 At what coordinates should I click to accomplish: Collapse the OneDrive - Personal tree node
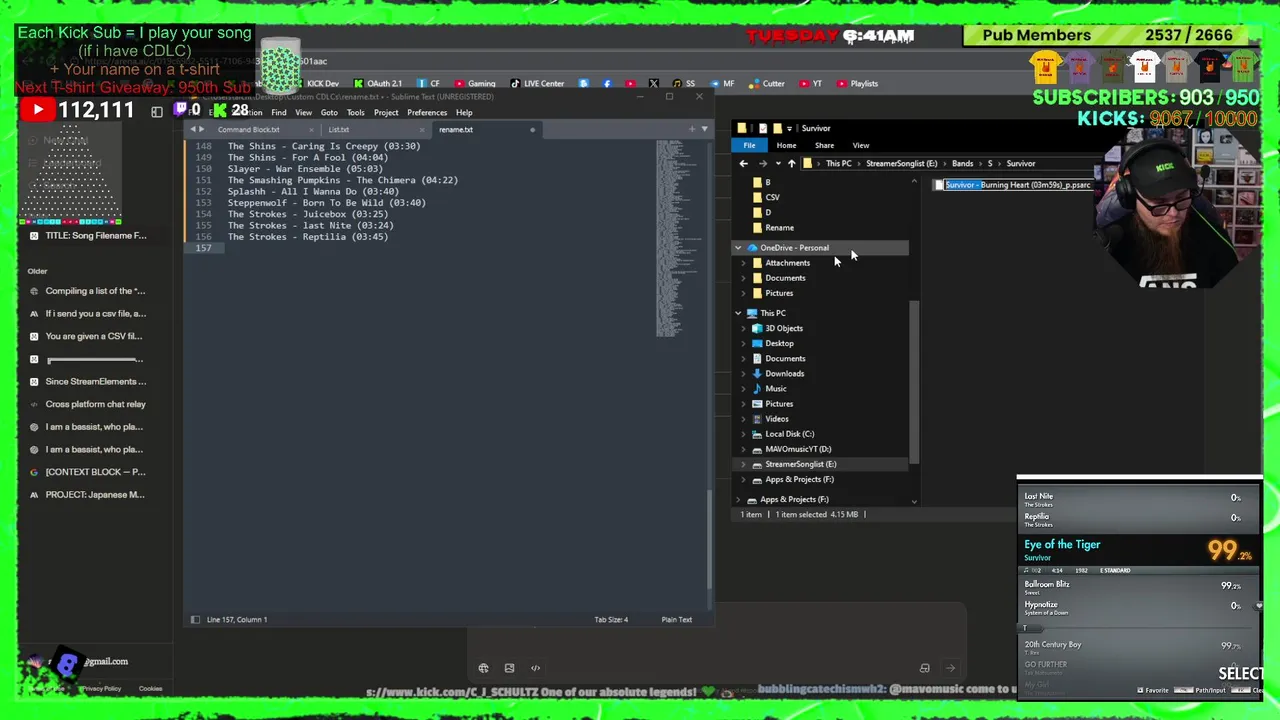738,248
